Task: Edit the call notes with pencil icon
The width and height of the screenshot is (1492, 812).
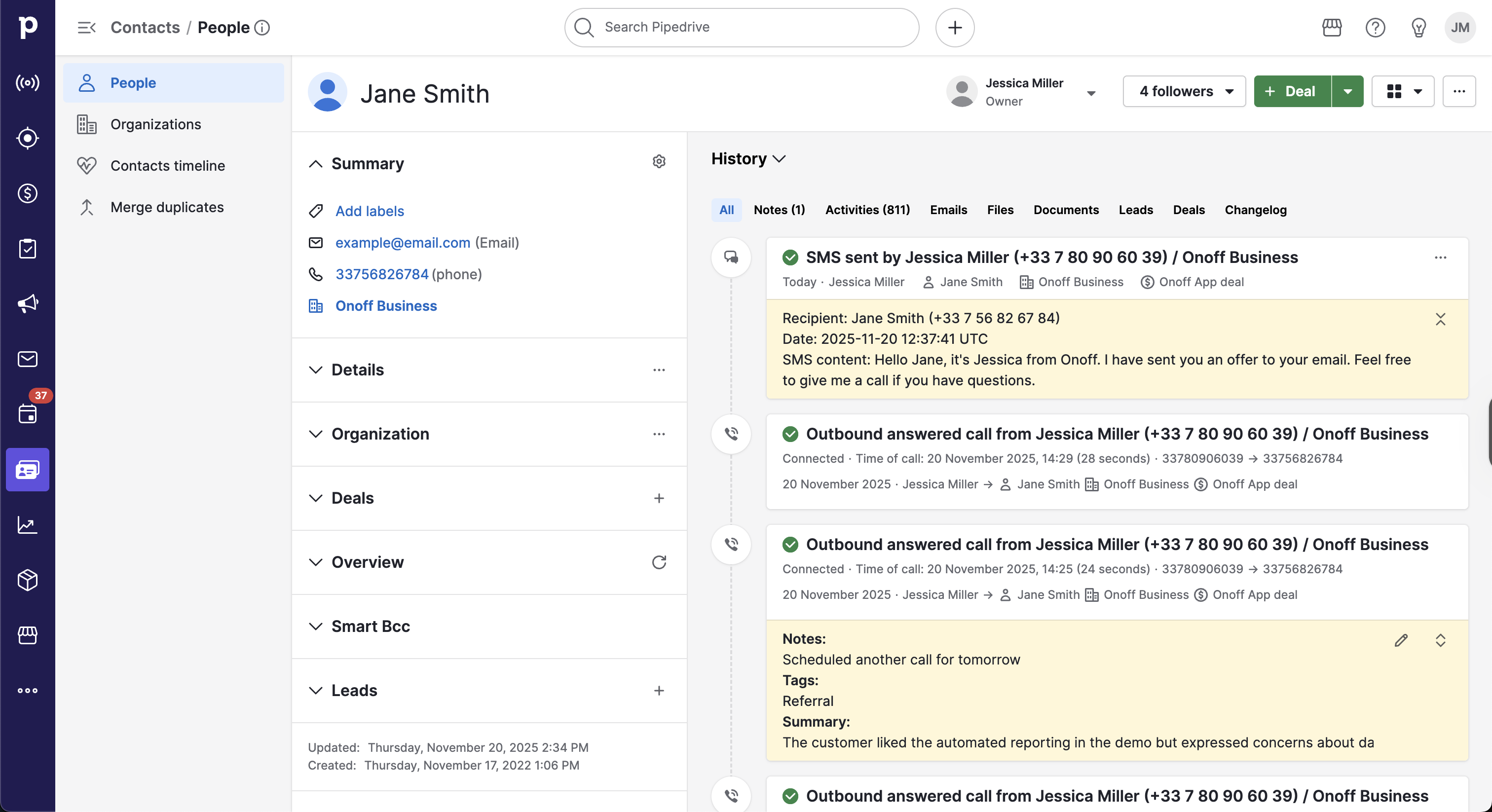Action: (1401, 640)
